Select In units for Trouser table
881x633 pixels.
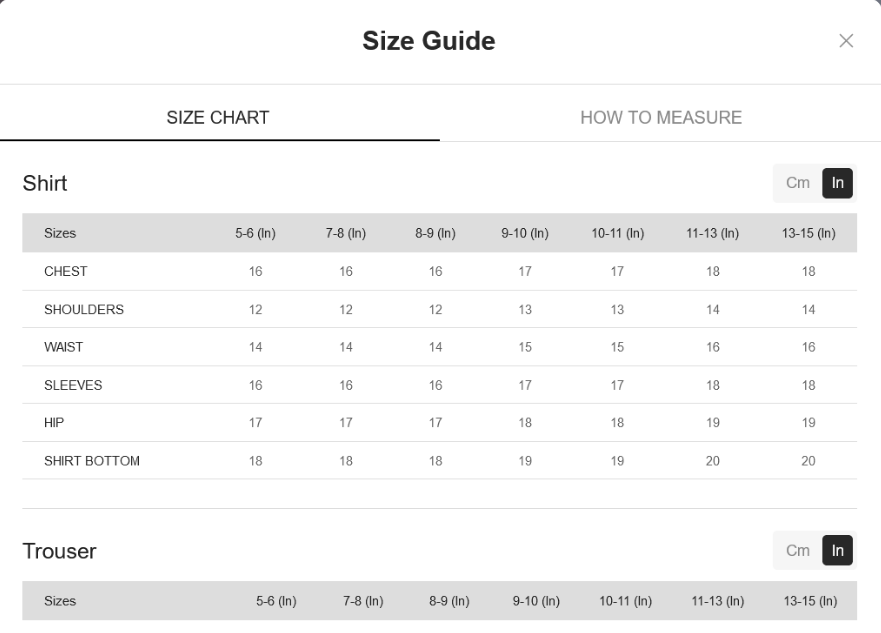pos(837,550)
